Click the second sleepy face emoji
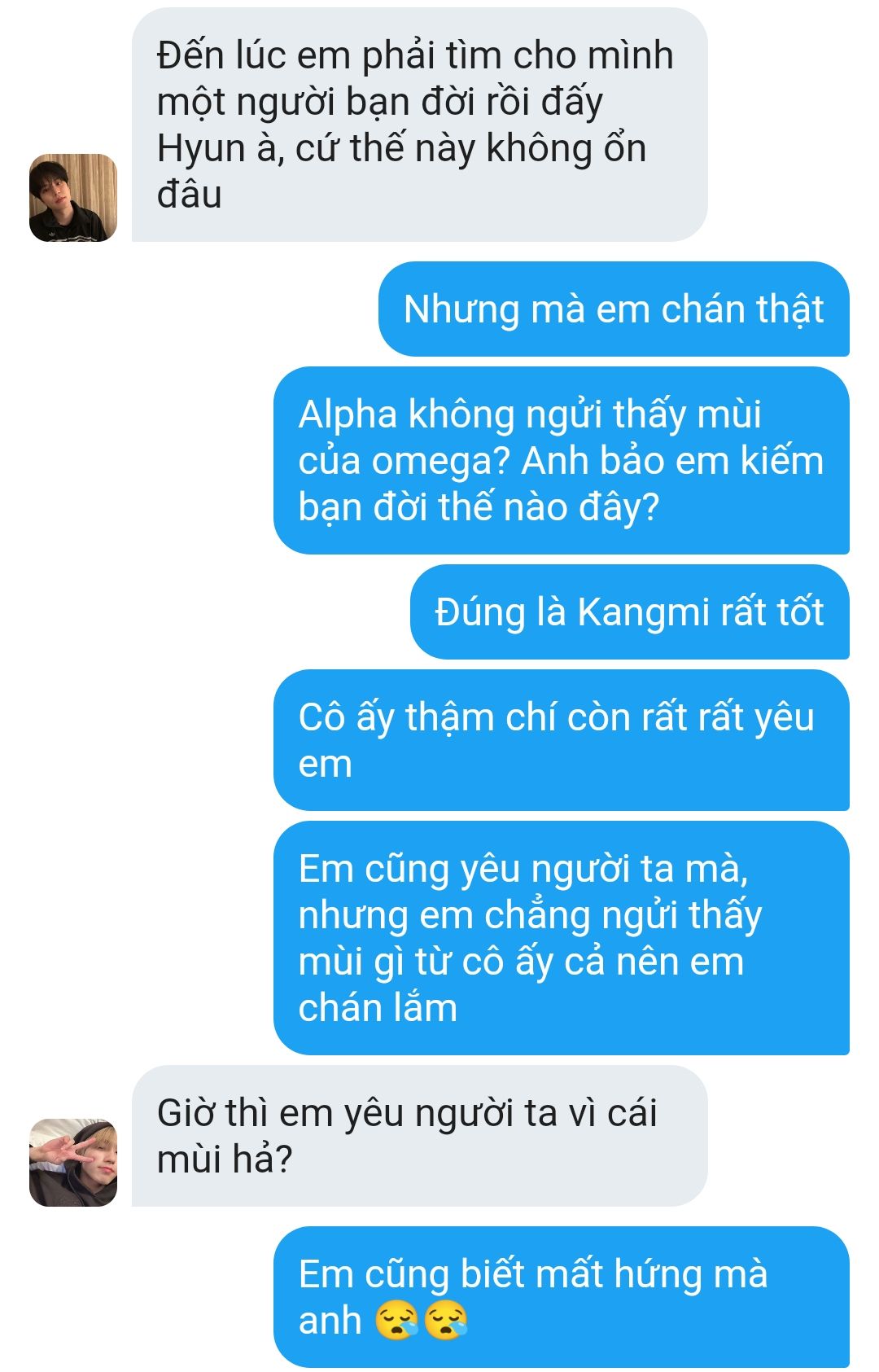This screenshot has height=1372, width=879. pos(446,1321)
